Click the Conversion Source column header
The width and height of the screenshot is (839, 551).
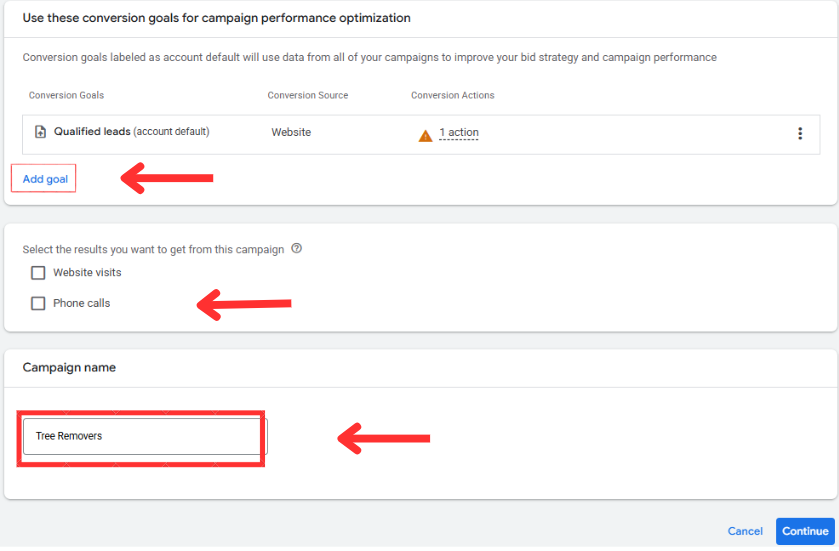[x=307, y=96]
